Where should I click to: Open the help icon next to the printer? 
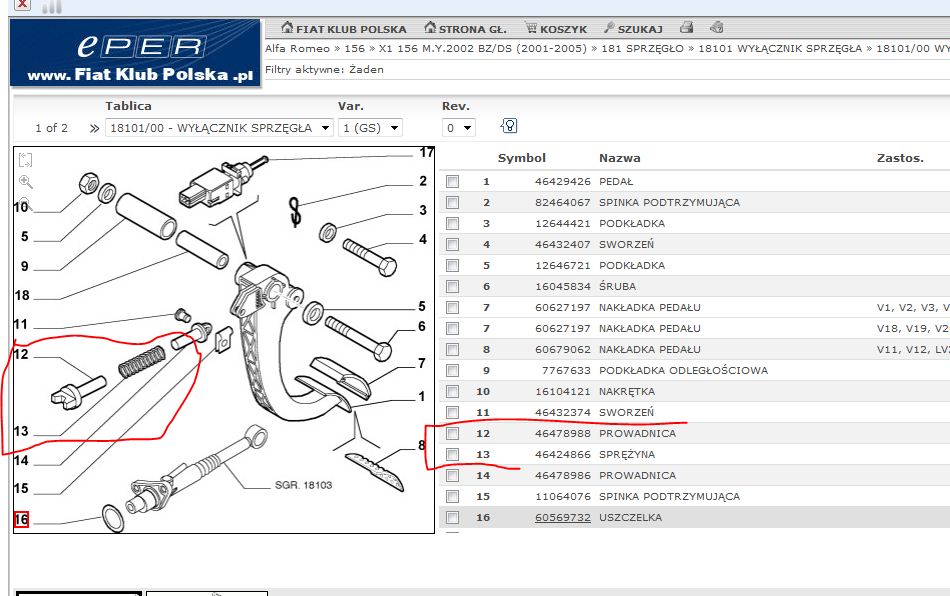tap(717, 27)
